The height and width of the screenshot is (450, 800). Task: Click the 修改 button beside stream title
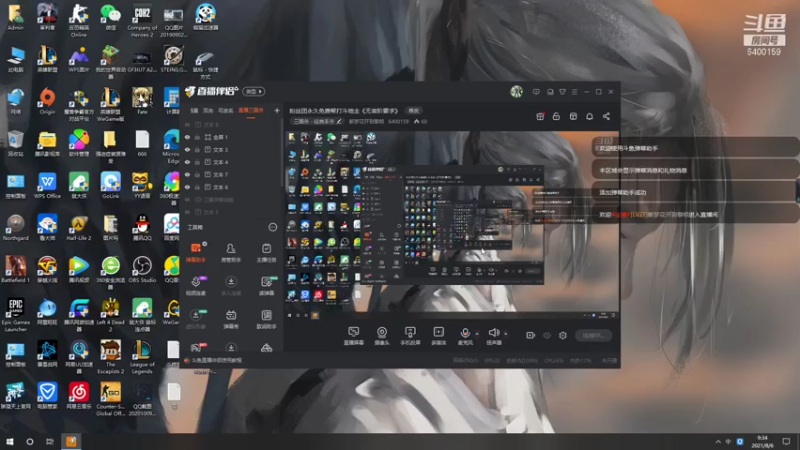[413, 111]
